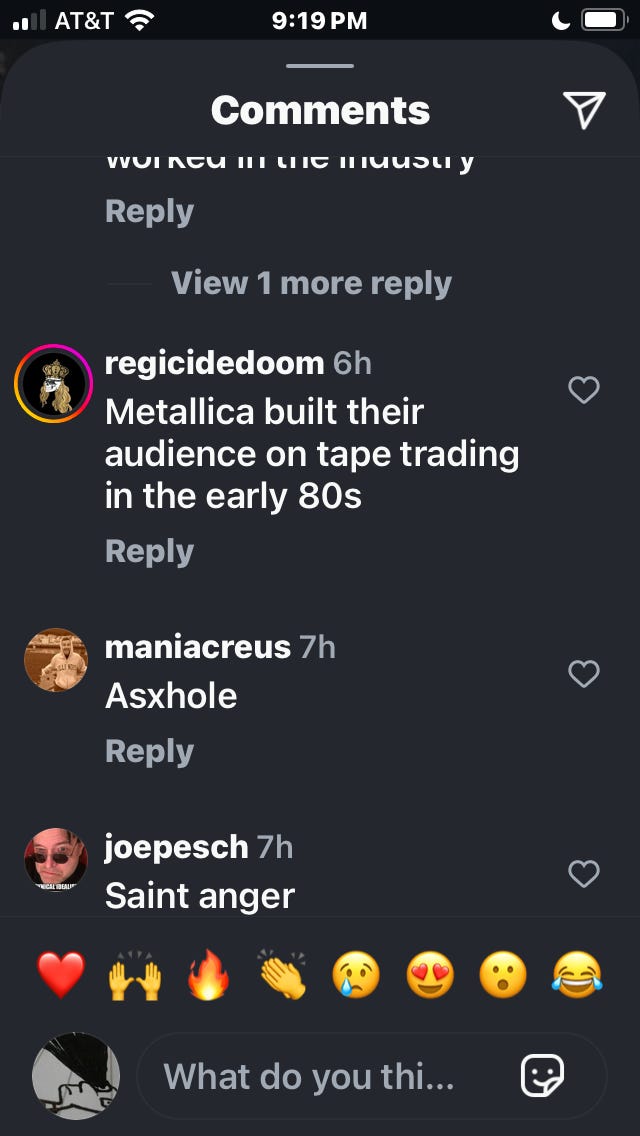Tap the Comments sheet drag handle
The height and width of the screenshot is (1136, 640).
tap(320, 66)
